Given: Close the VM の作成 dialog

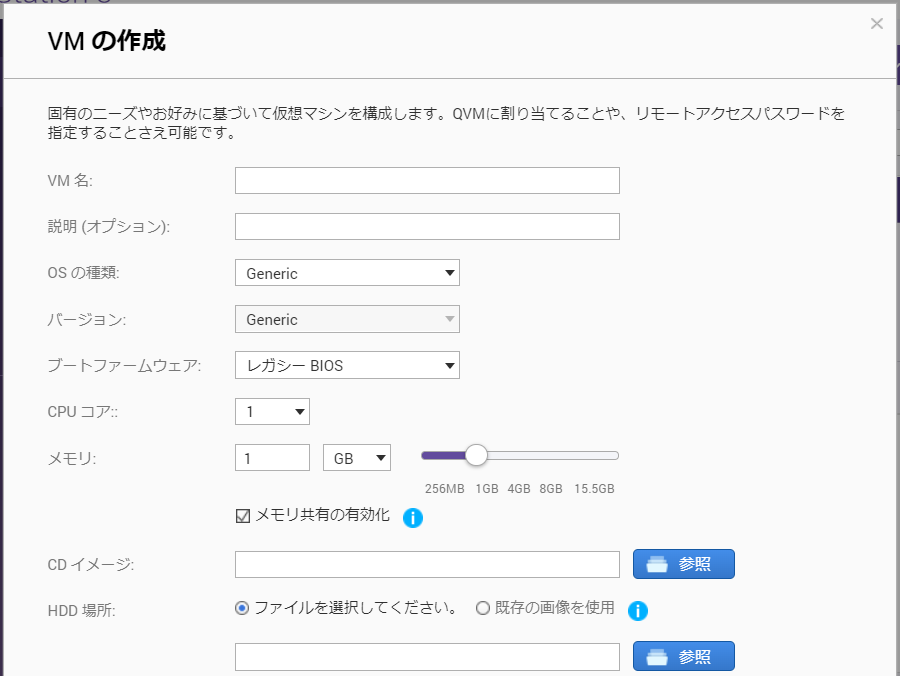Looking at the screenshot, I should (876, 24).
